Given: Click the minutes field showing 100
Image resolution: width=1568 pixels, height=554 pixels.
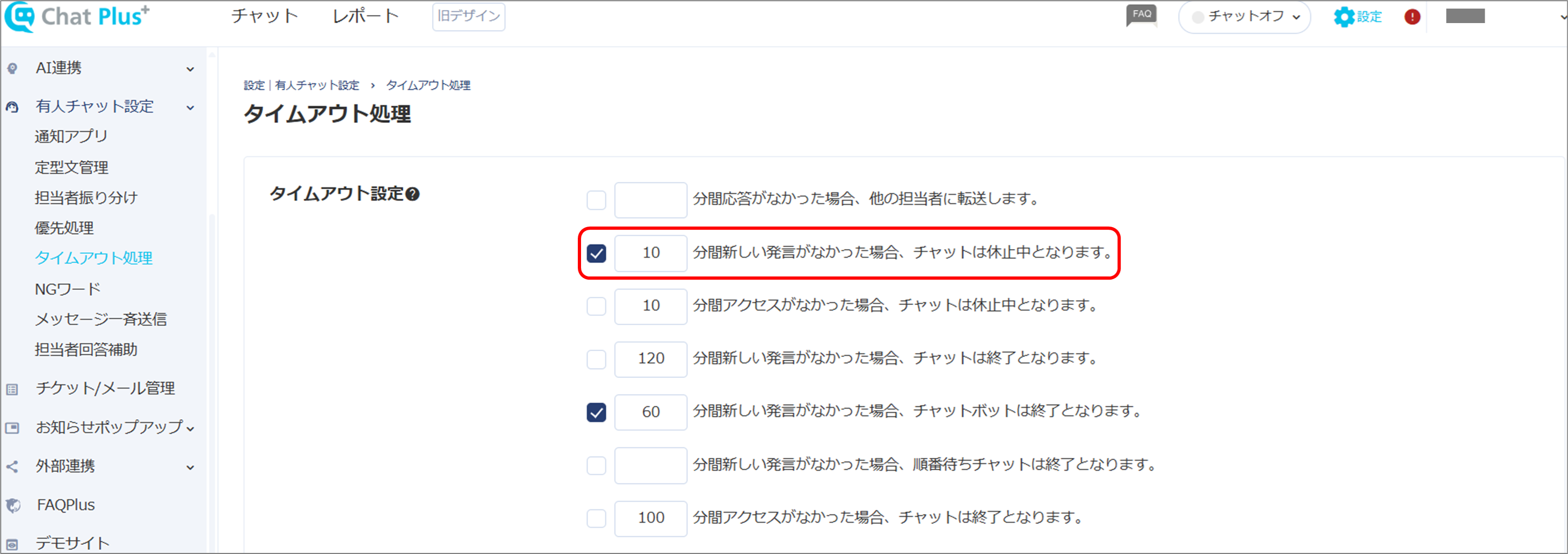Looking at the screenshot, I should pos(651,519).
